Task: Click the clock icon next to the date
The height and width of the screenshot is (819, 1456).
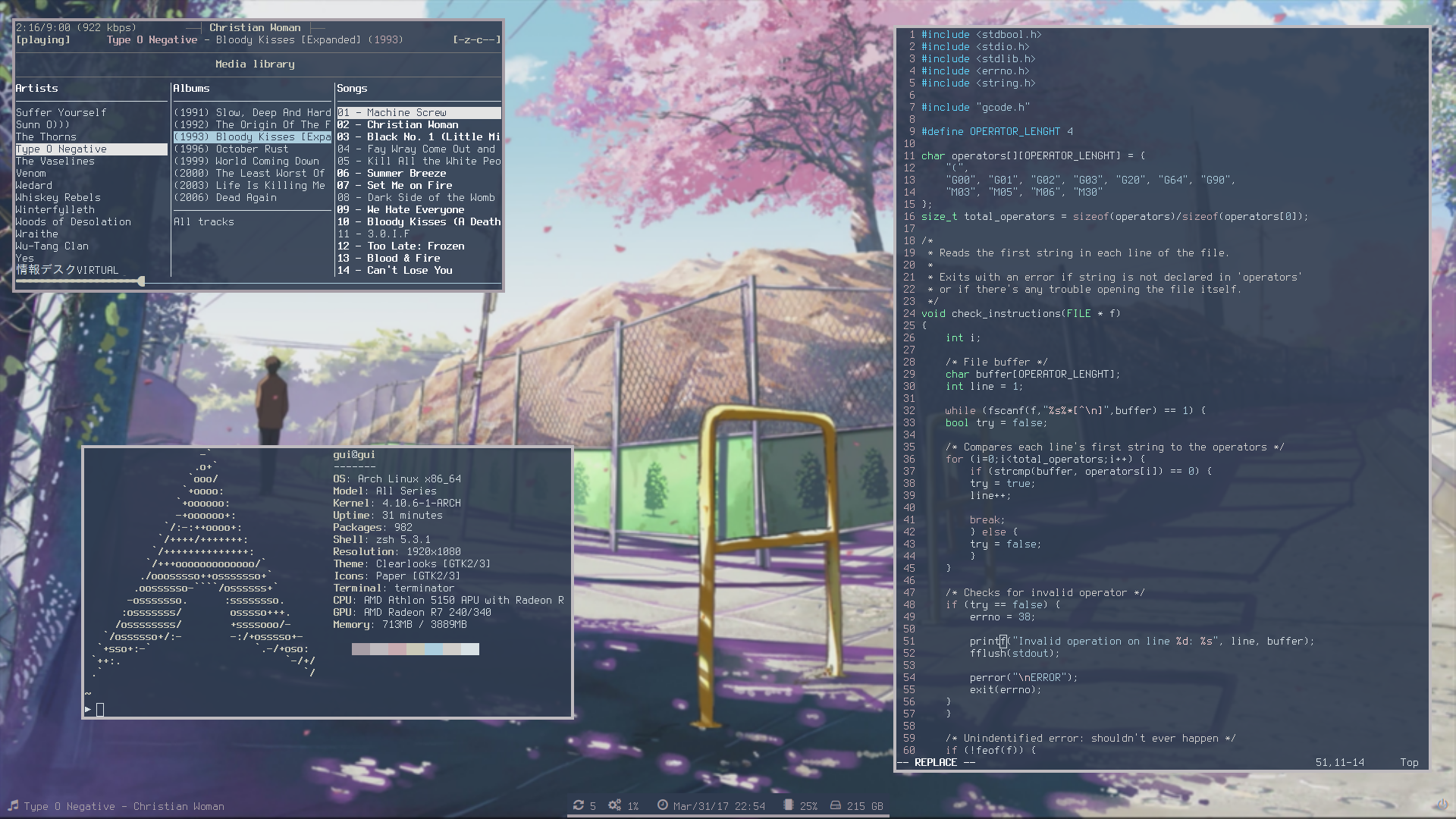Action: coord(662,805)
